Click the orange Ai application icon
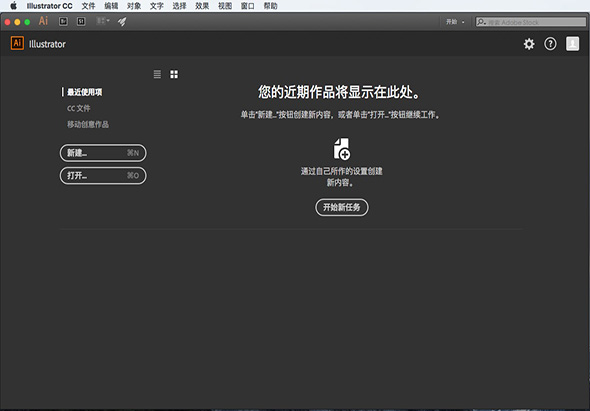This screenshot has width=590, height=411. pos(43,21)
